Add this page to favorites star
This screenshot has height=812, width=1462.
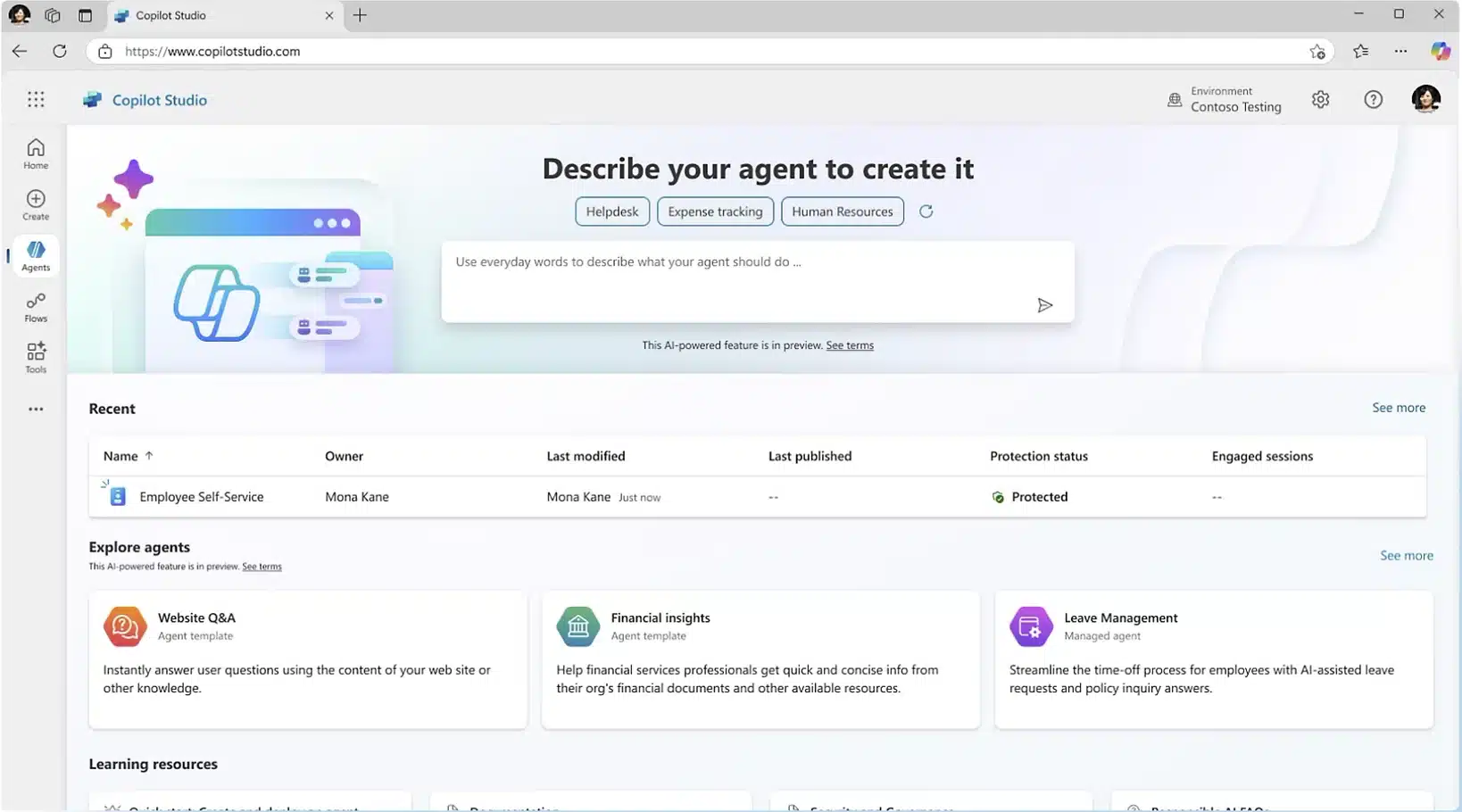tap(1317, 51)
